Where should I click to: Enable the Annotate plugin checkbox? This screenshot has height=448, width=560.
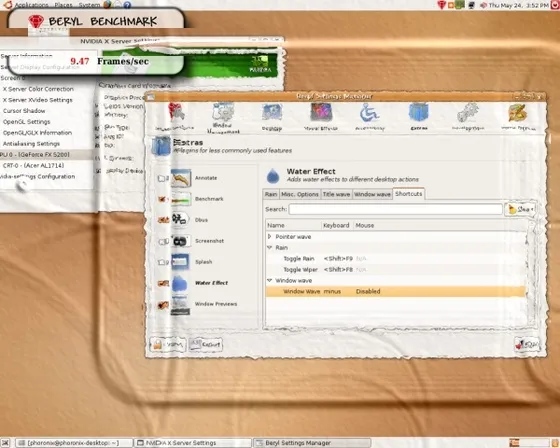(162, 178)
